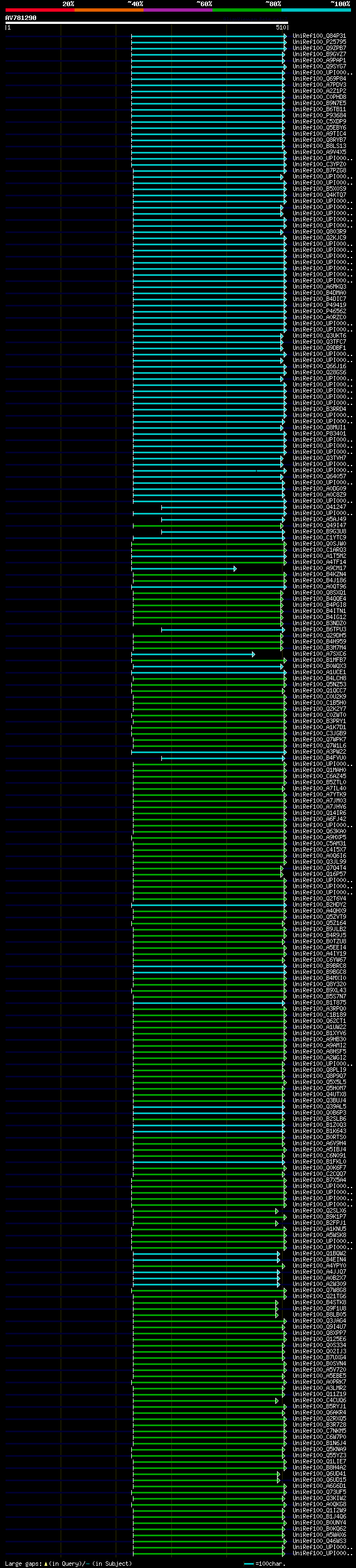356x1568 pixels.
Task: Click hit label UniRef100_C6N091
Action: 319,1156
